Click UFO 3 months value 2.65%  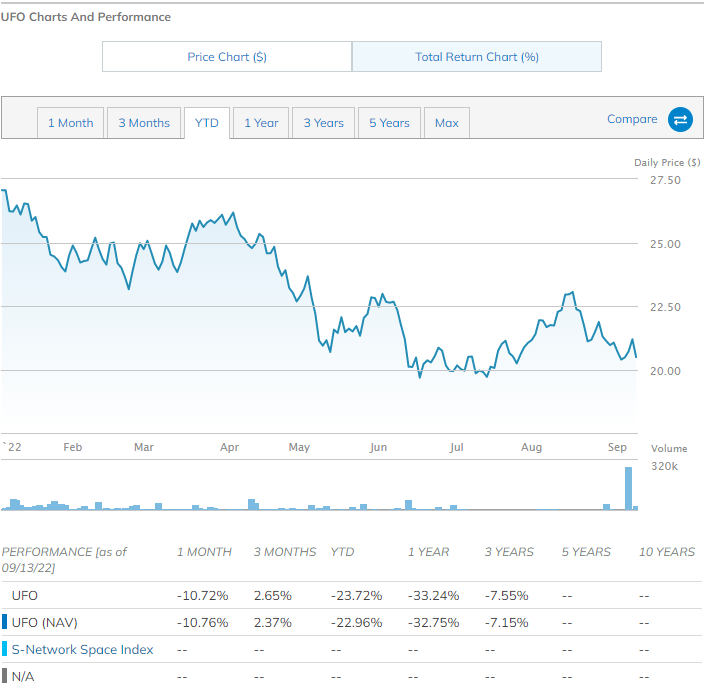coord(273,595)
